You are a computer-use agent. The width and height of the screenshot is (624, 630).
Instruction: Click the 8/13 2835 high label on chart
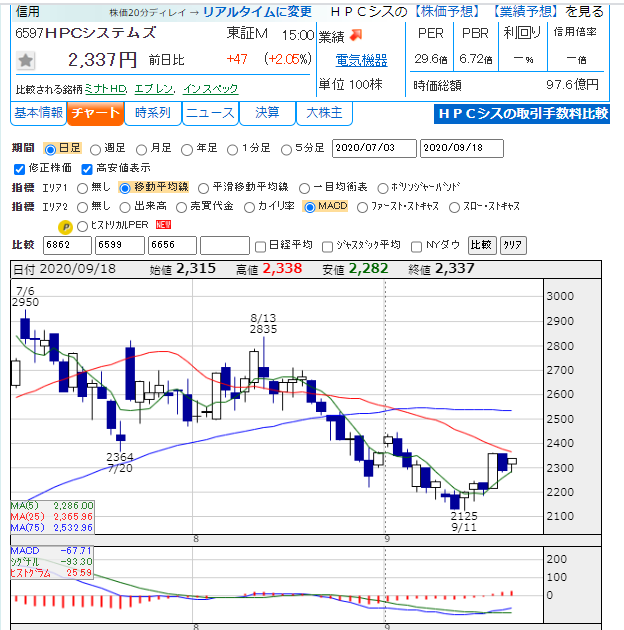coord(263,323)
